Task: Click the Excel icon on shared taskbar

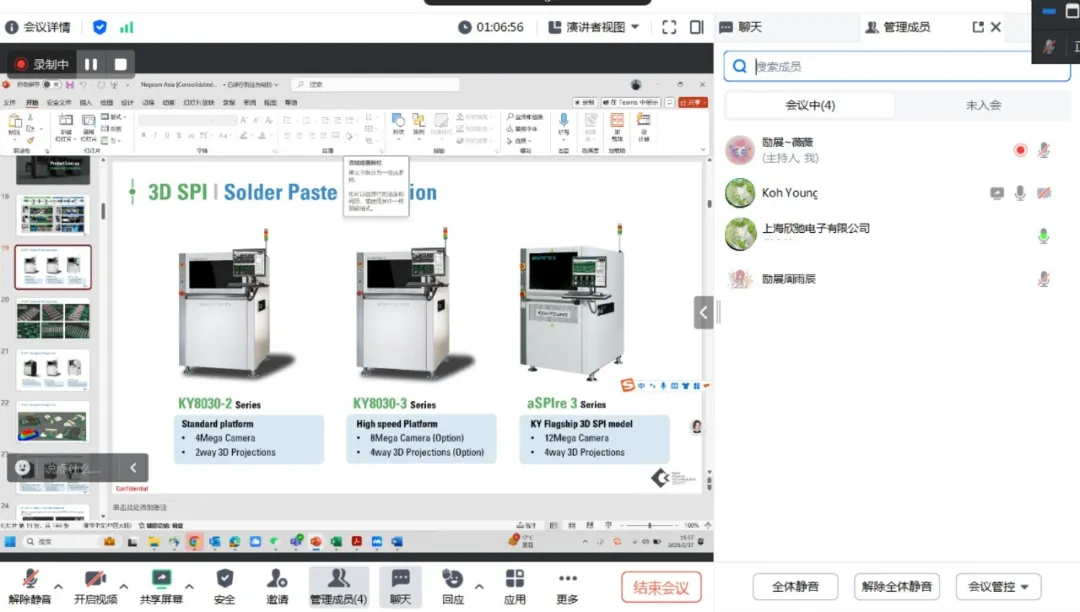Action: 336,542
